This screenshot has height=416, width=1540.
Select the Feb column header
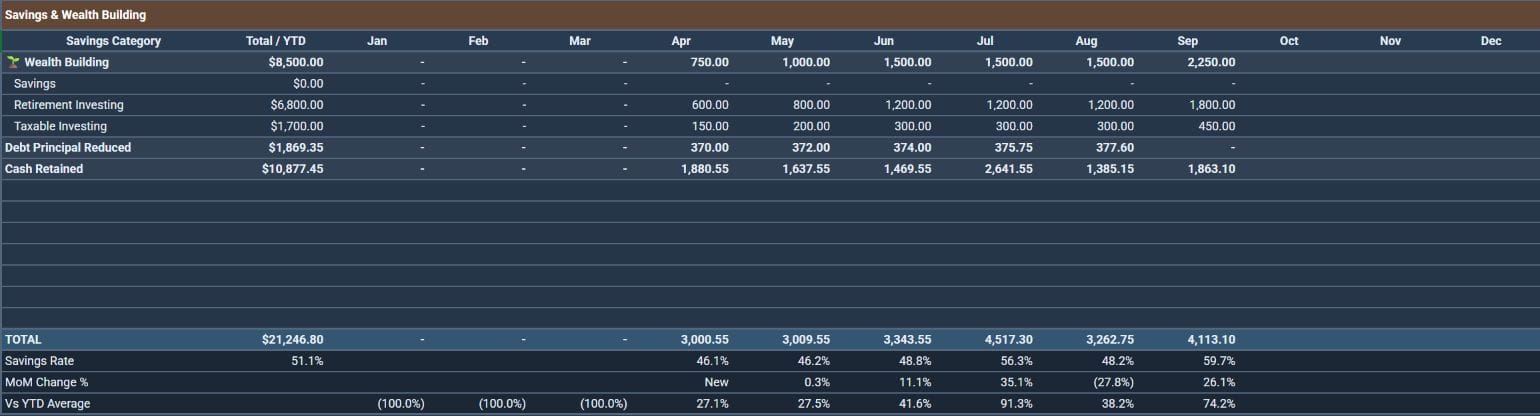(x=478, y=41)
